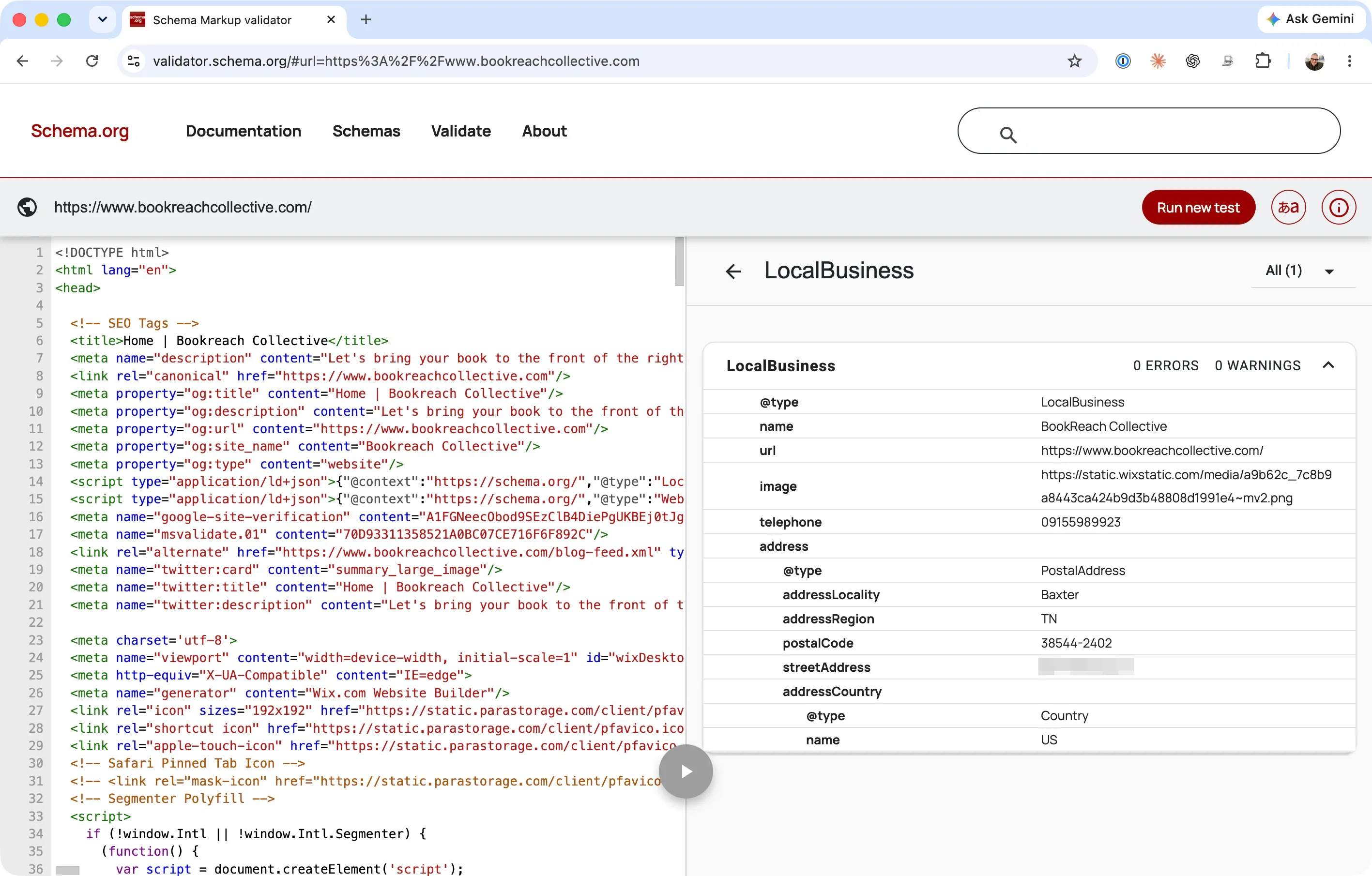This screenshot has height=876, width=1372.
Task: Open the Documentation menu
Action: [x=244, y=131]
